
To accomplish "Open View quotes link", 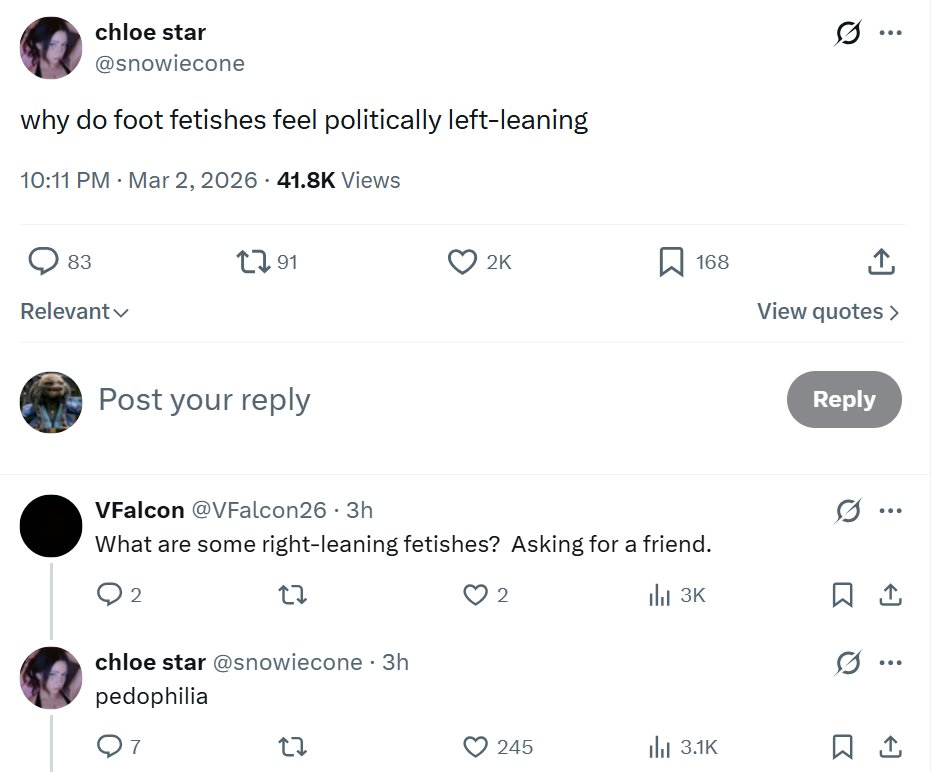I will pos(828,312).
